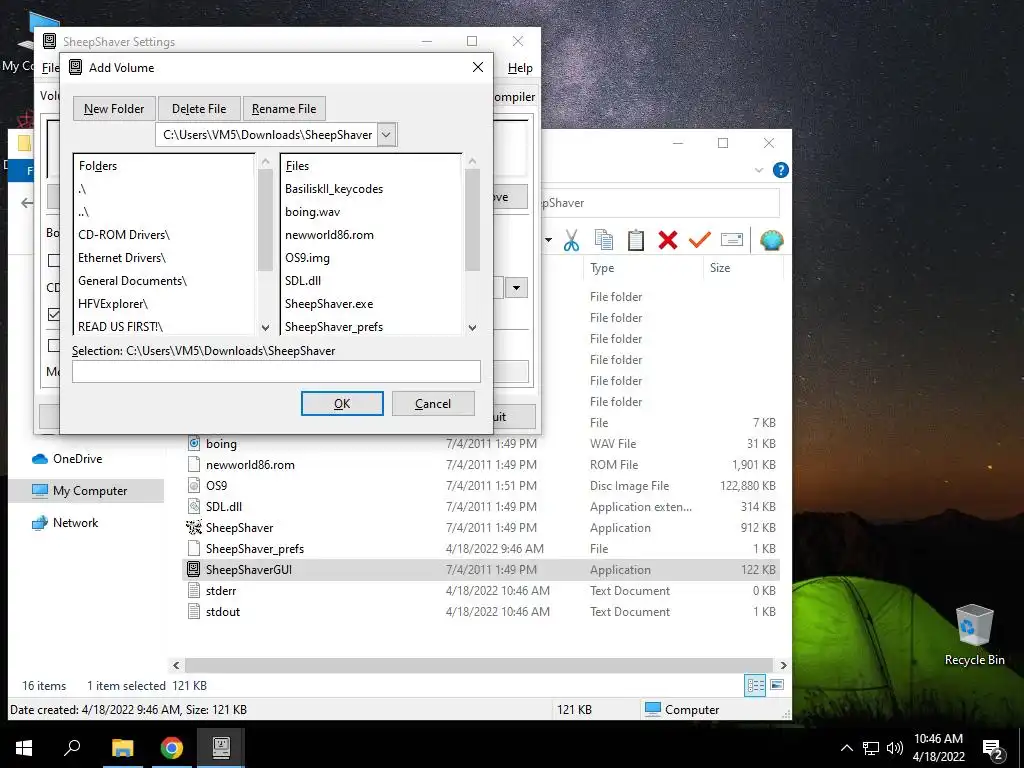Image resolution: width=1024 pixels, height=768 pixels.
Task: Select stderr text document in Explorer
Action: pos(221,590)
